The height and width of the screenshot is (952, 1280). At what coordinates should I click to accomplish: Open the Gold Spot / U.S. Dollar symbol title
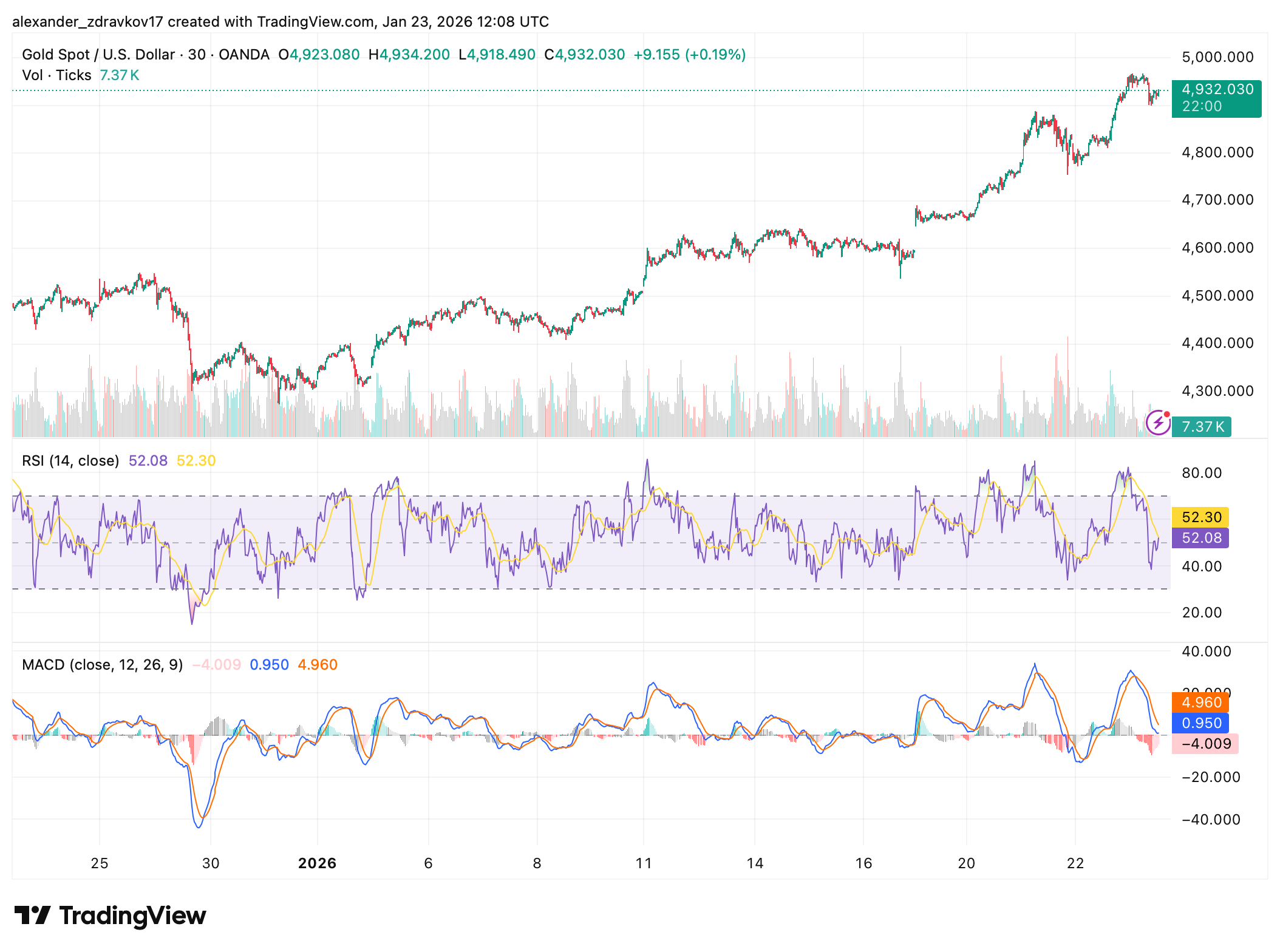click(x=98, y=55)
